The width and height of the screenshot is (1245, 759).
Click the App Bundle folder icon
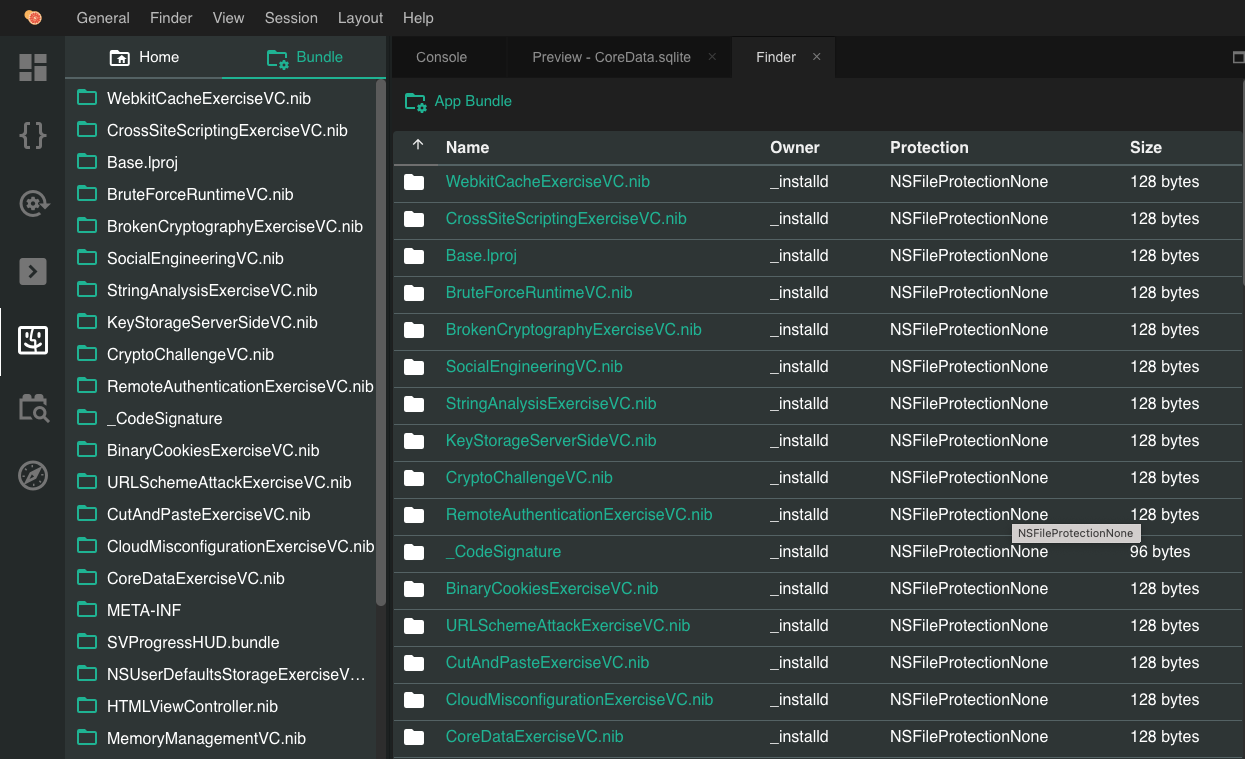[415, 101]
